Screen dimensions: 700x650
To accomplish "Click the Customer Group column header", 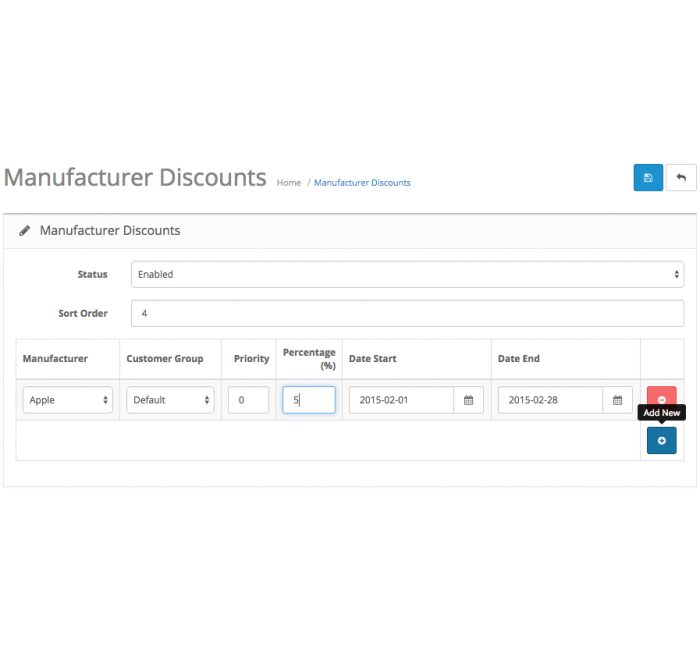I will (x=165, y=358).
